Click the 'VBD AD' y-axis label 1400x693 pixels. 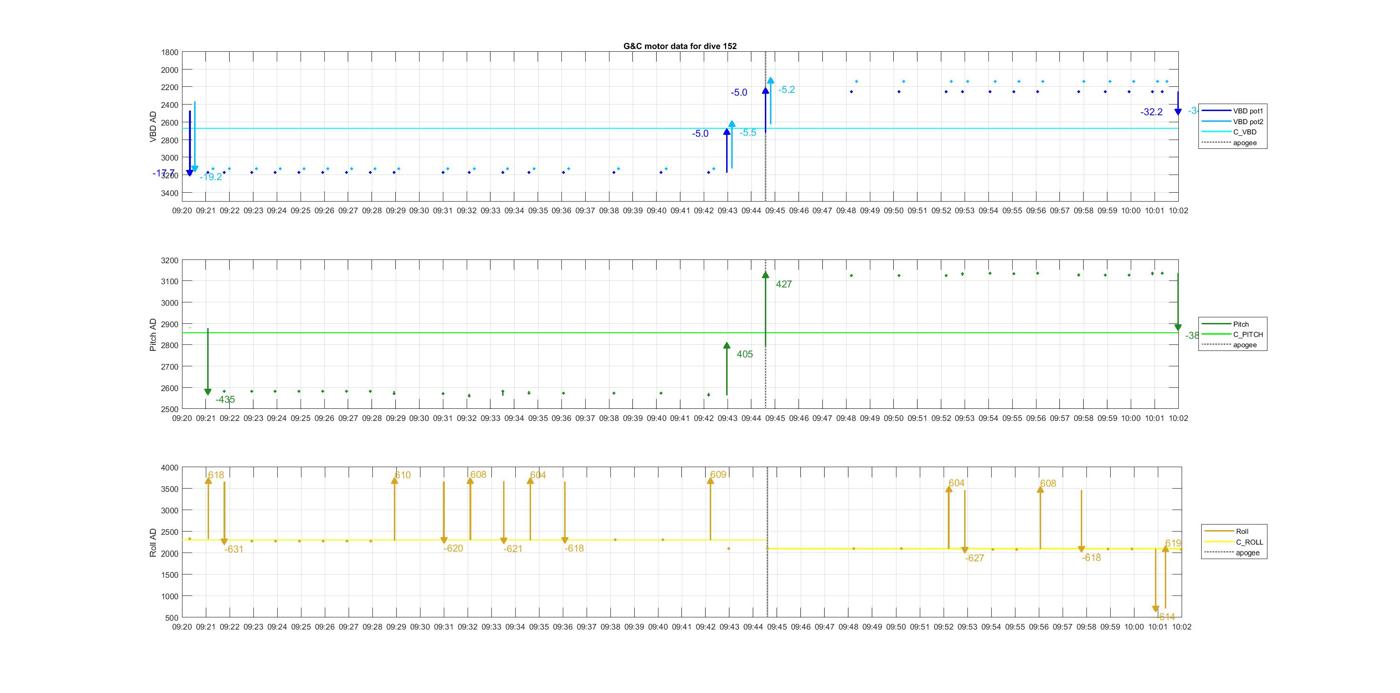point(154,127)
